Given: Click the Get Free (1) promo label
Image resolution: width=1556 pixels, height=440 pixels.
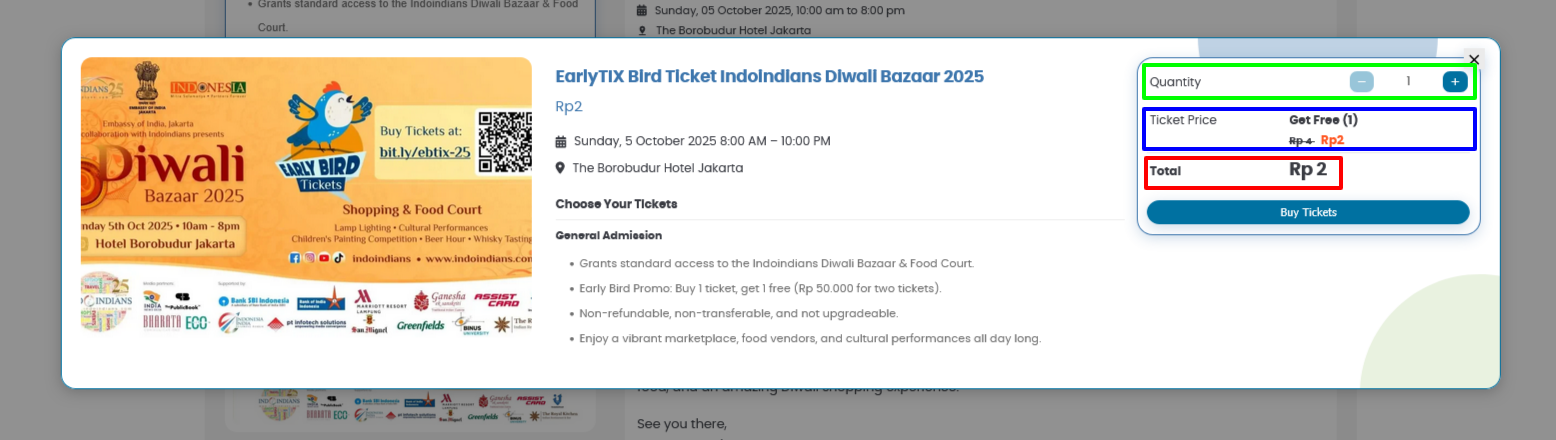Looking at the screenshot, I should click(x=1323, y=120).
